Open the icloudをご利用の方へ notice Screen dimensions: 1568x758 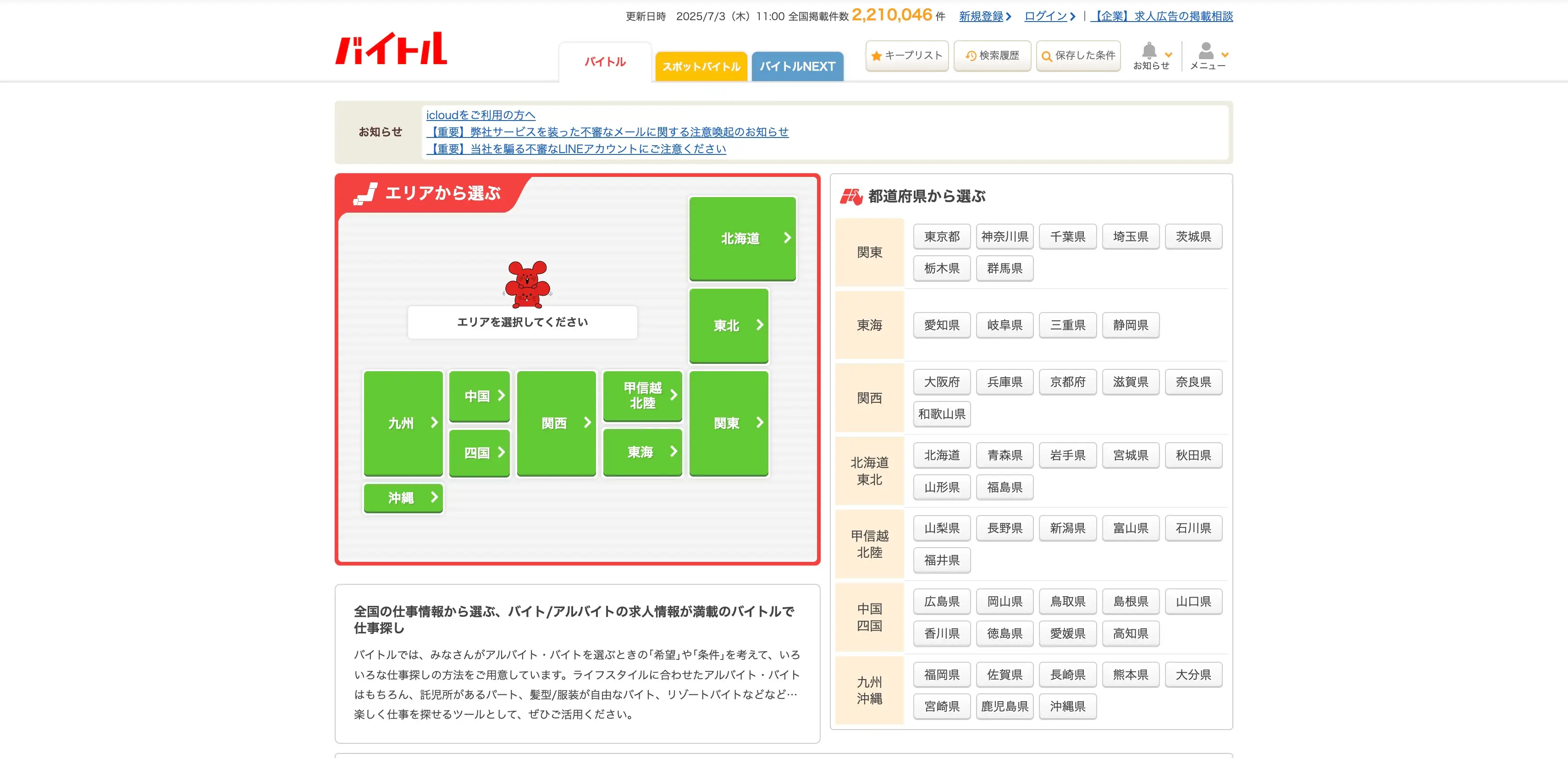[481, 115]
